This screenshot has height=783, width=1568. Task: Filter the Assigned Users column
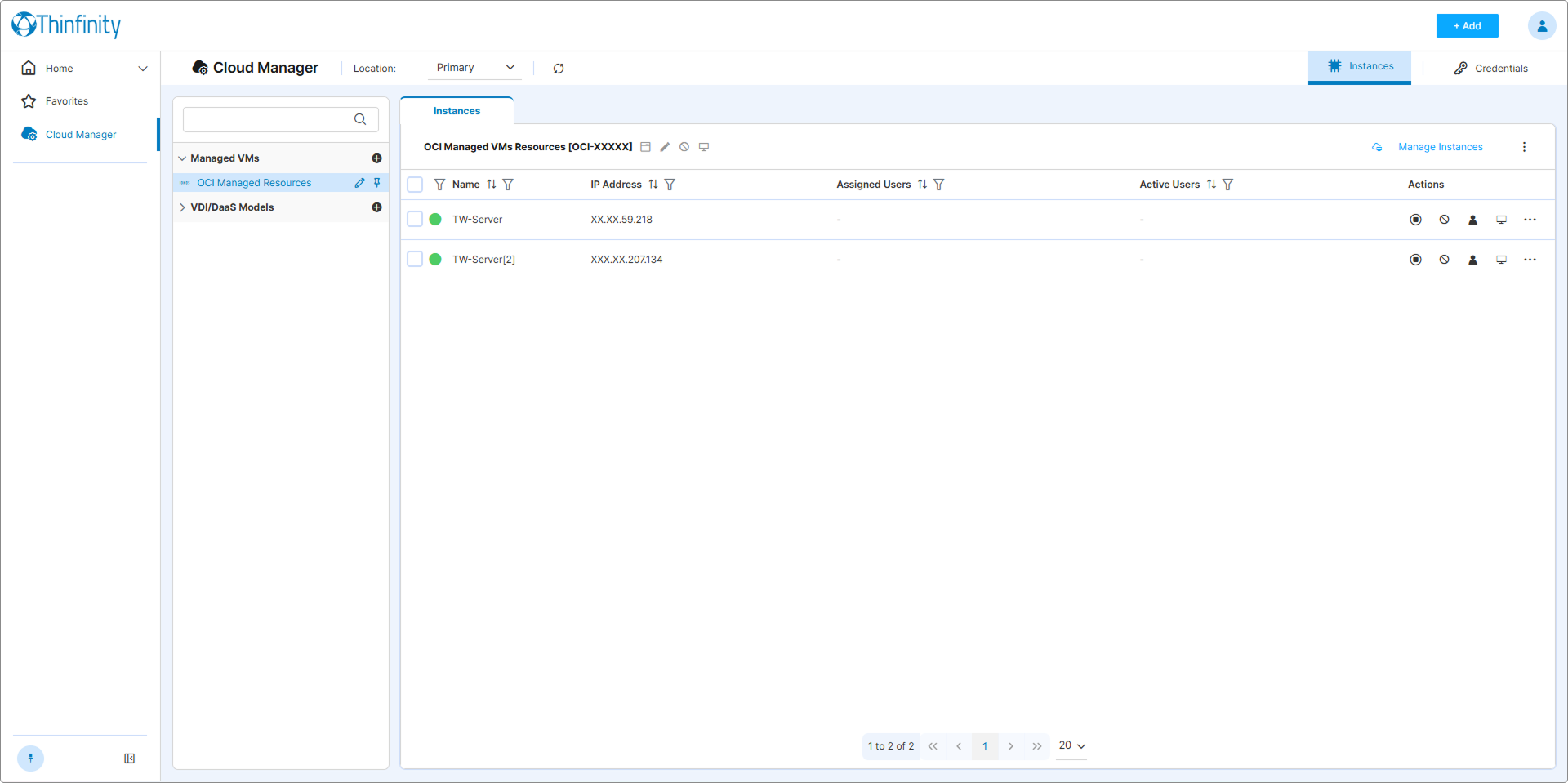tap(939, 185)
